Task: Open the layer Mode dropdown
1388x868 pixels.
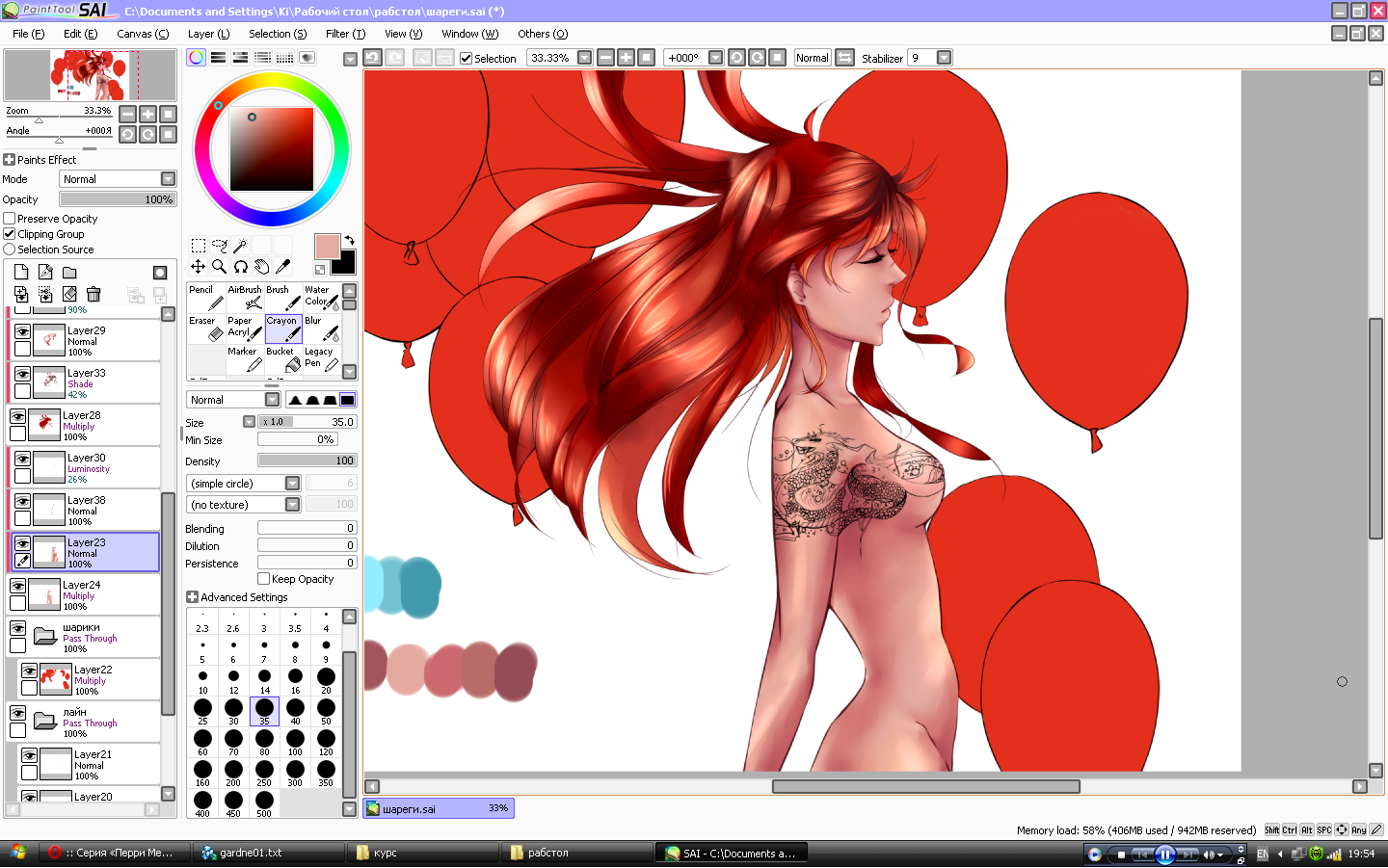Action: pos(168,179)
